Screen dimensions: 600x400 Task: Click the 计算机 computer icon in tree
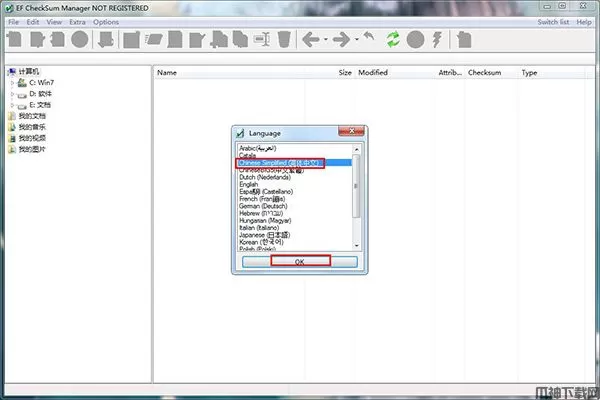click(11, 72)
